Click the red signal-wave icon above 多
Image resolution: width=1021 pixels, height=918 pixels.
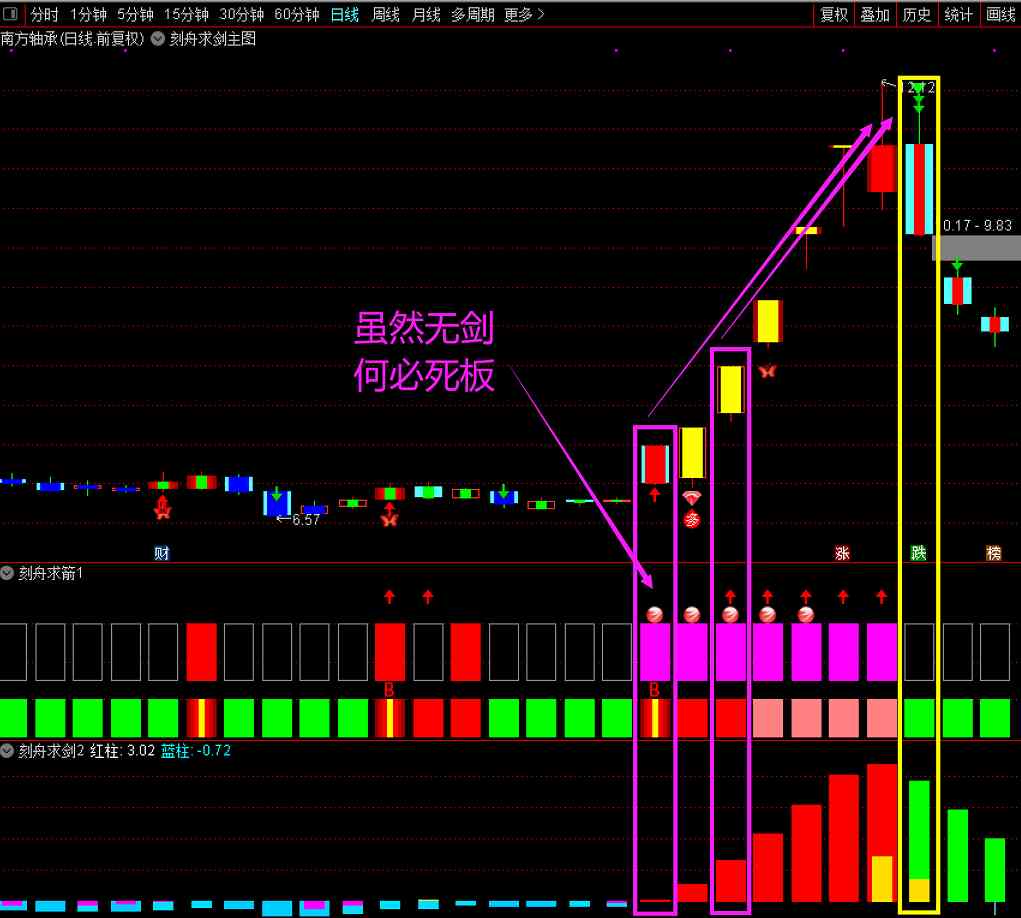[x=692, y=498]
